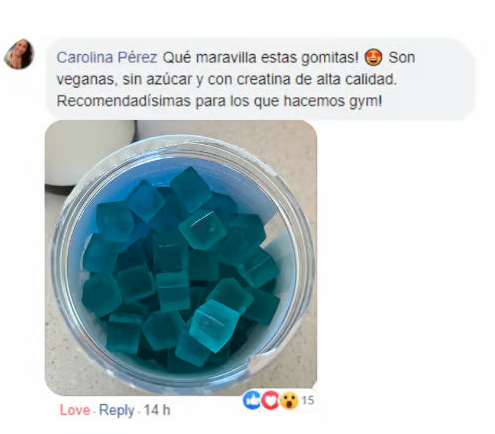Image resolution: width=495 pixels, height=434 pixels.
Task: Open Carolina Pérez's profile picture
Action: (19, 54)
